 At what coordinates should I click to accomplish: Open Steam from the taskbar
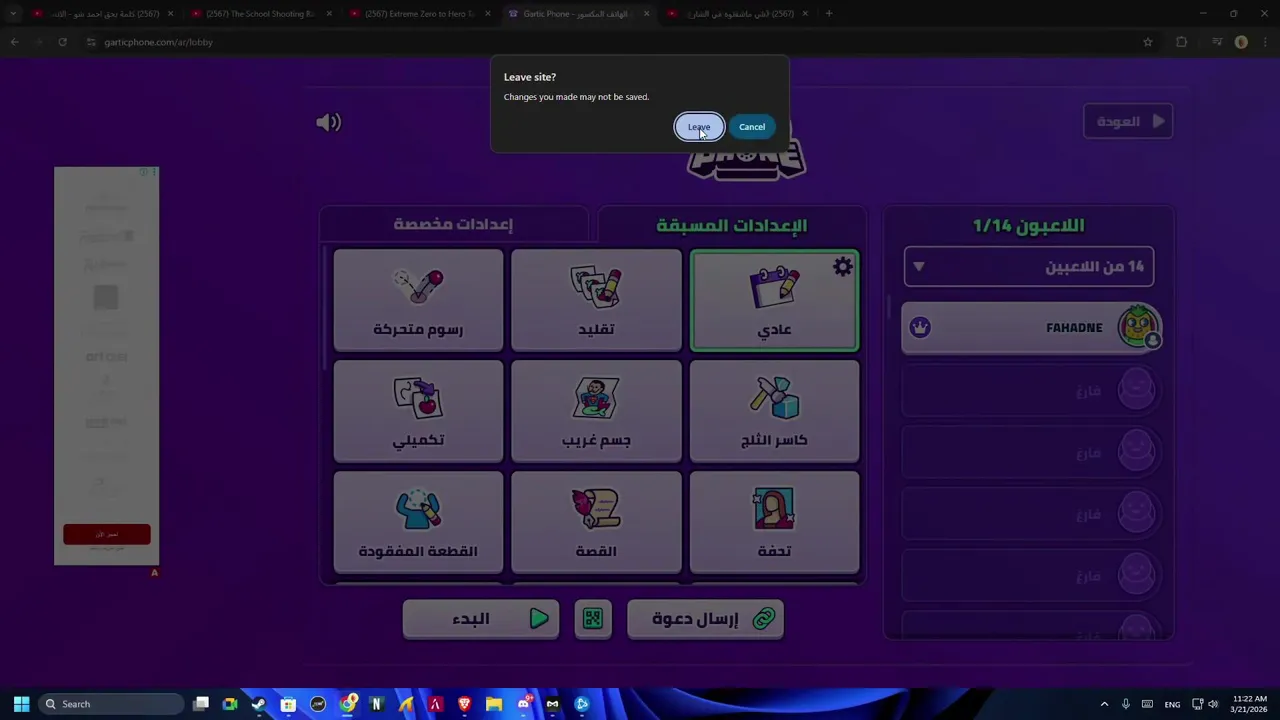tap(259, 704)
